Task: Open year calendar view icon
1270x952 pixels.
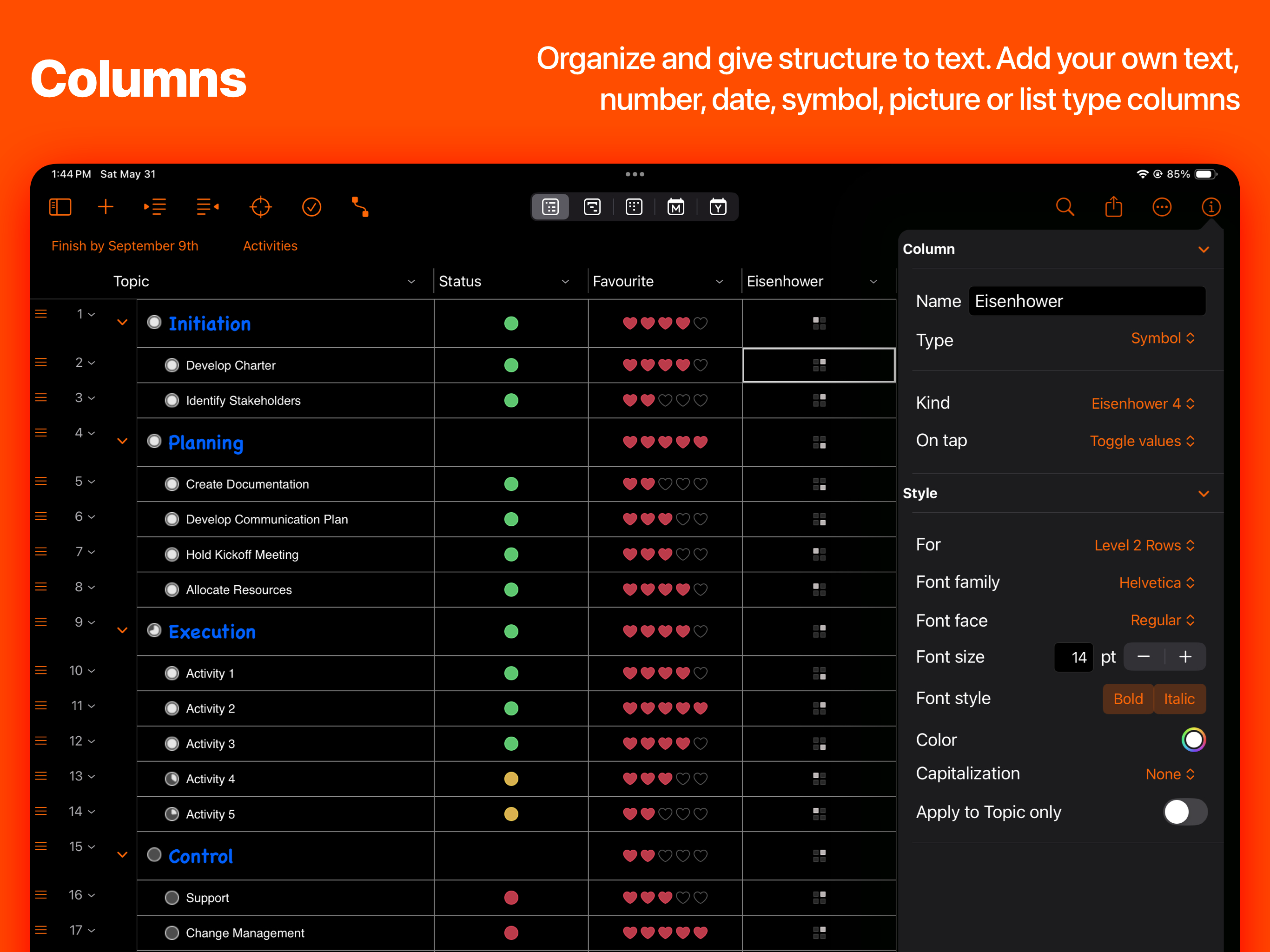Action: [718, 207]
